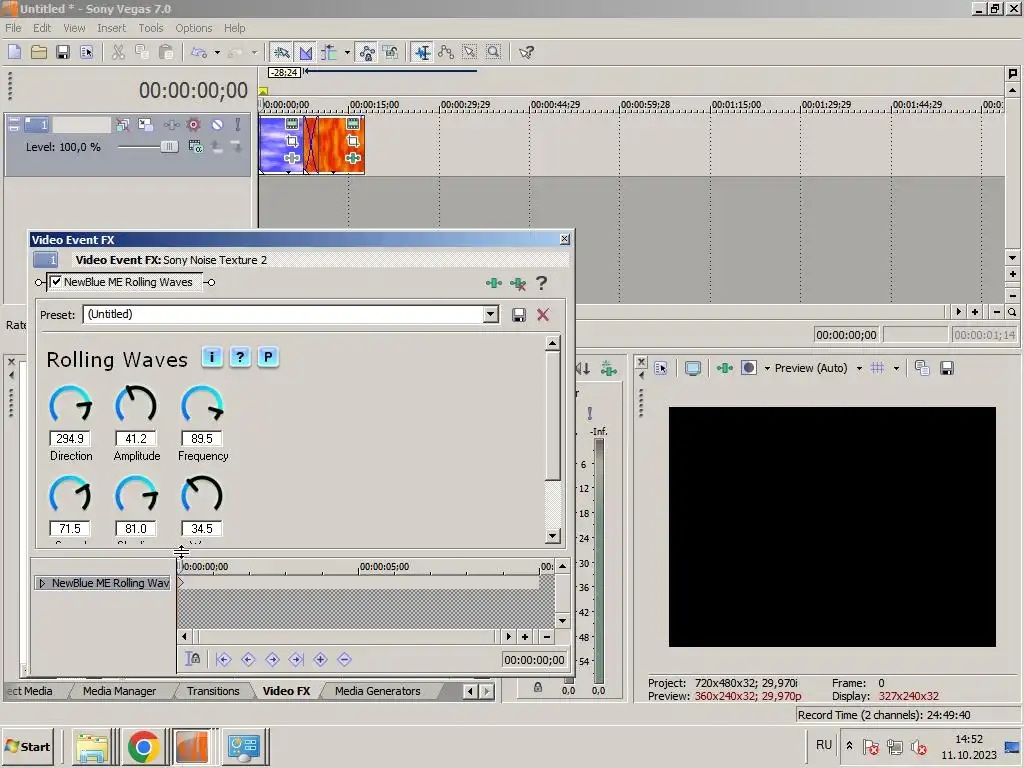Switch to the Media Manager tab
The height and width of the screenshot is (768, 1024).
(120, 691)
